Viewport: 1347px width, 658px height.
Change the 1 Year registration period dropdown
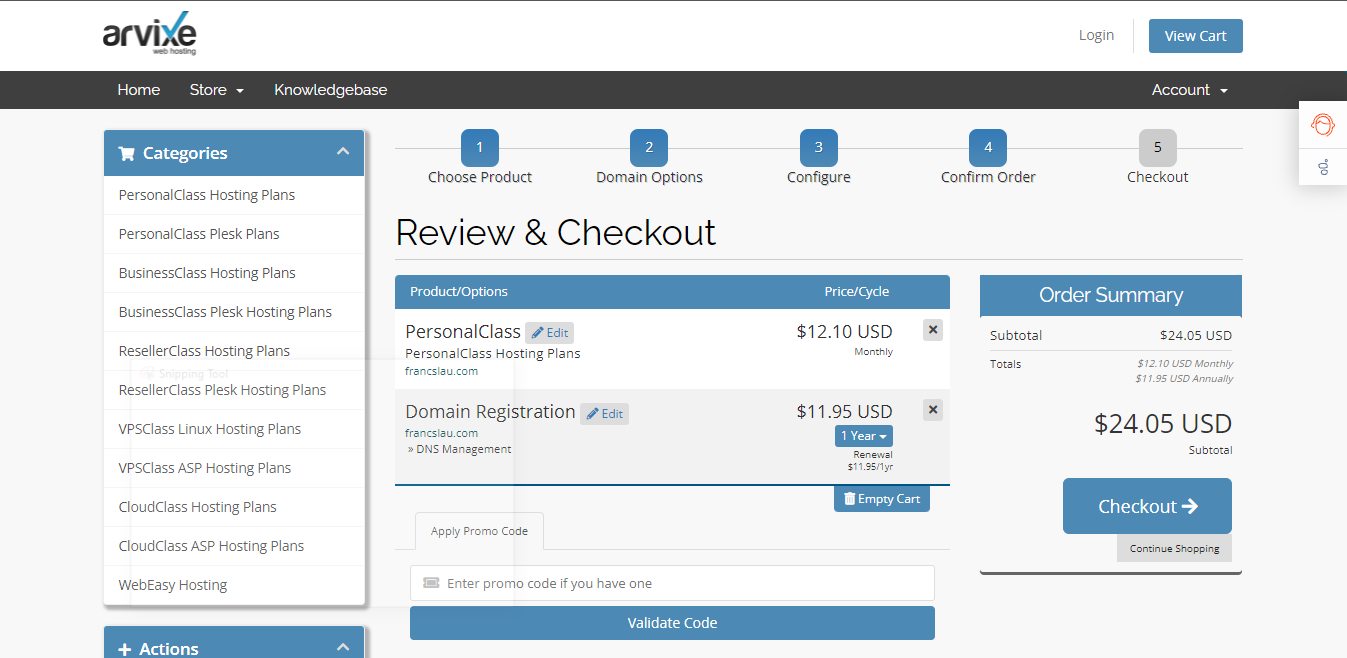tap(864, 436)
